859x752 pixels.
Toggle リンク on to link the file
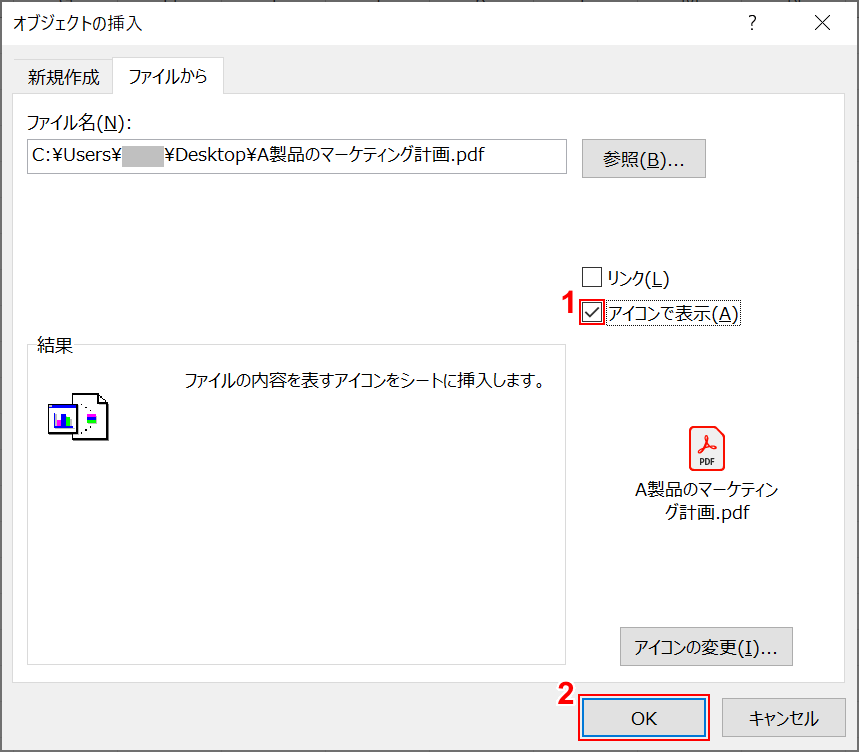point(592,277)
